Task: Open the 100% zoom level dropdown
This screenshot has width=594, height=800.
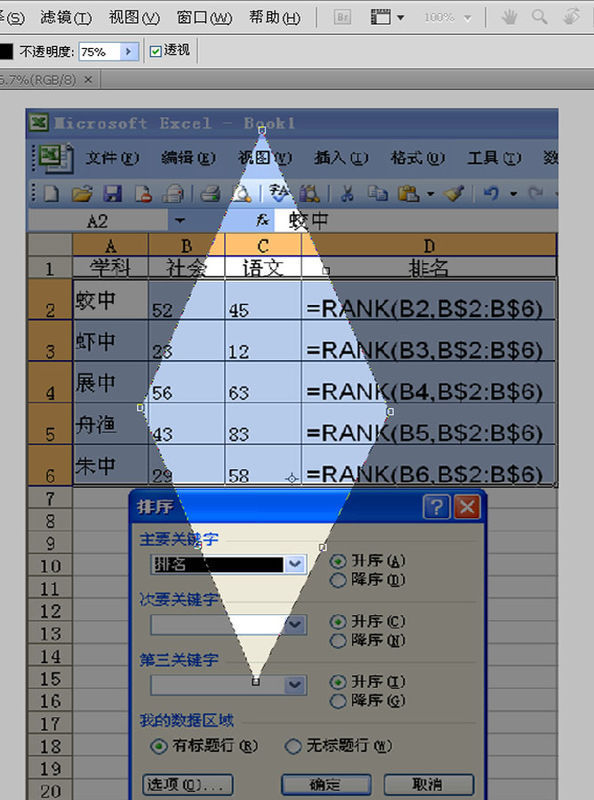Action: [x=467, y=18]
